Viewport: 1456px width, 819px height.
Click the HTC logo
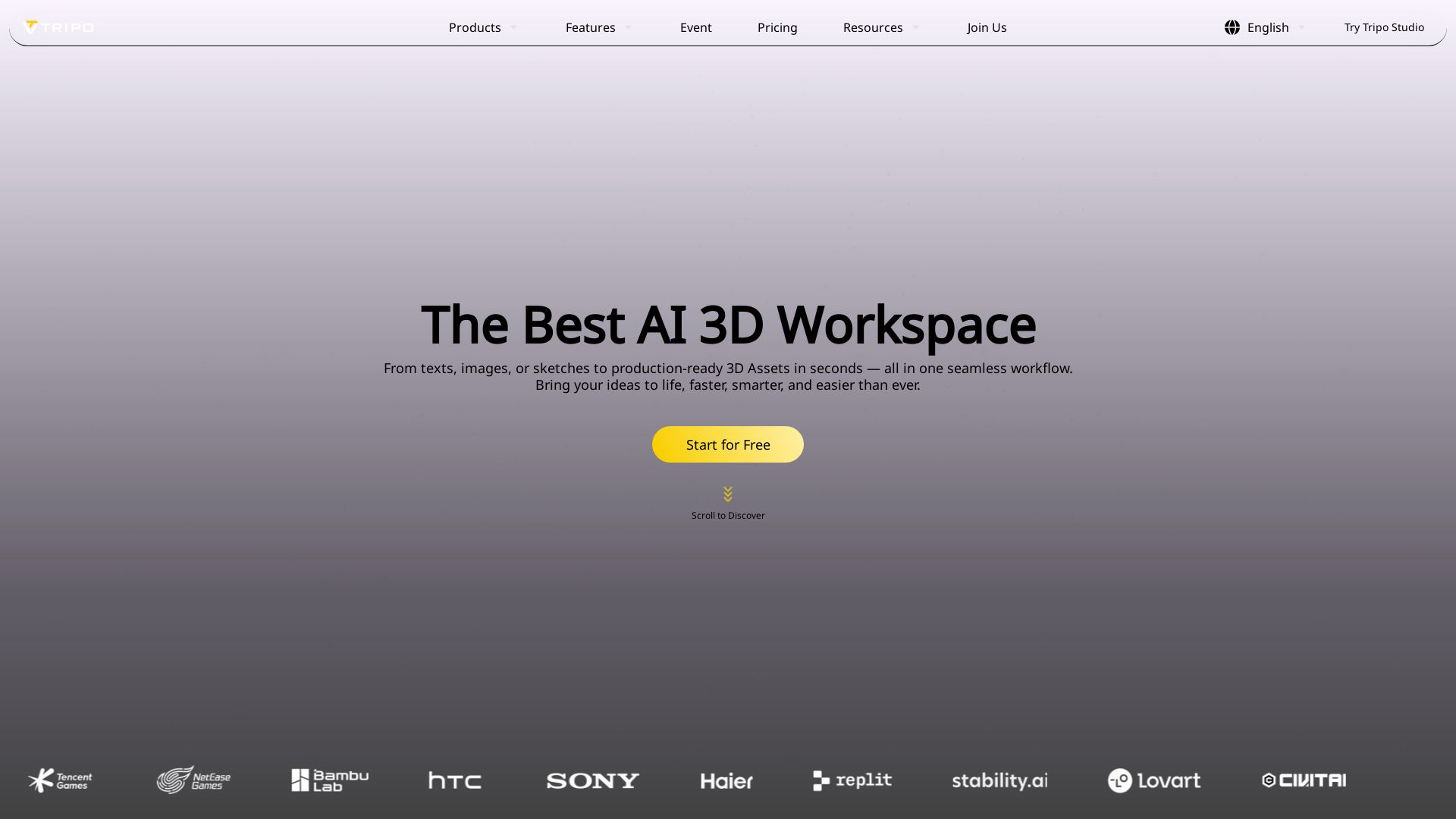(x=455, y=780)
